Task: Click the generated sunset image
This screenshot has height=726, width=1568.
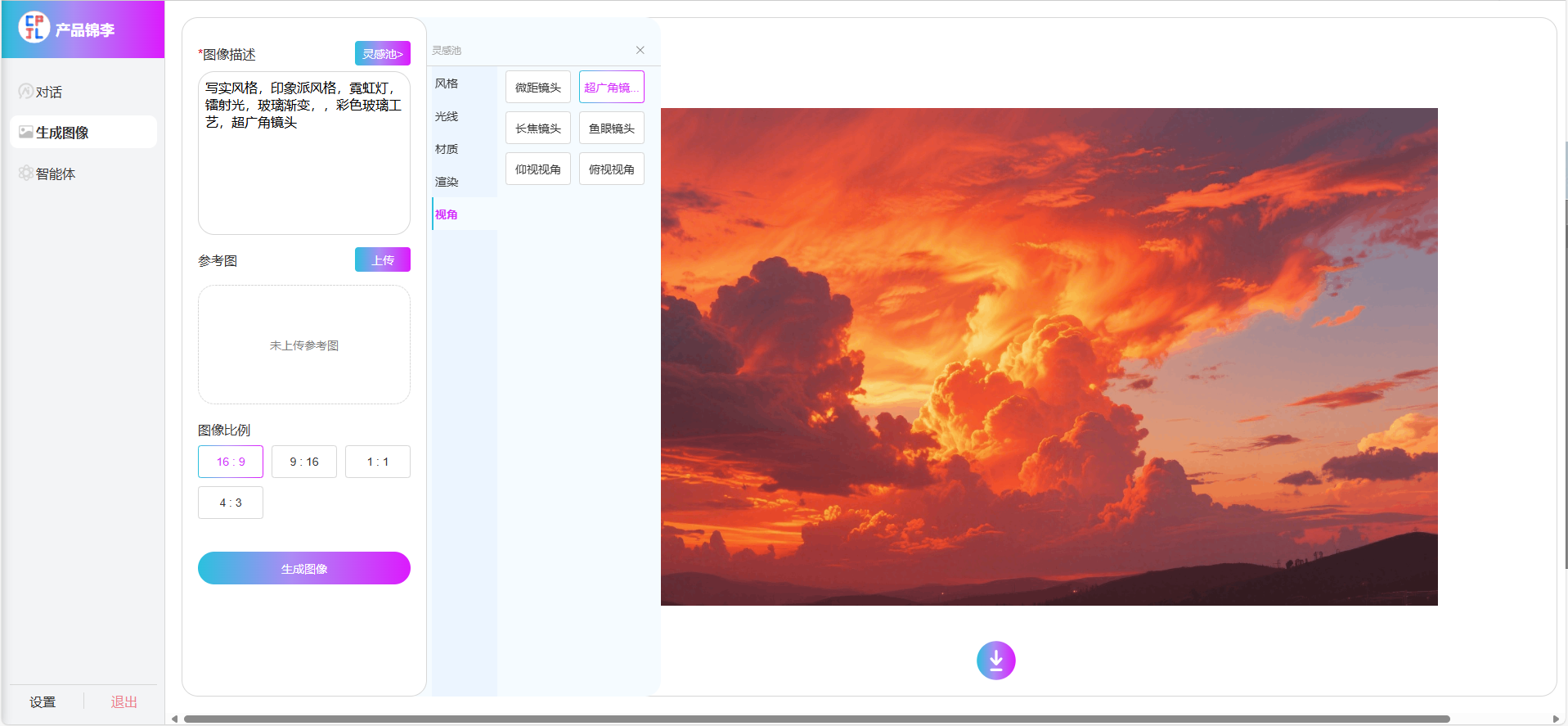Action: point(1049,357)
